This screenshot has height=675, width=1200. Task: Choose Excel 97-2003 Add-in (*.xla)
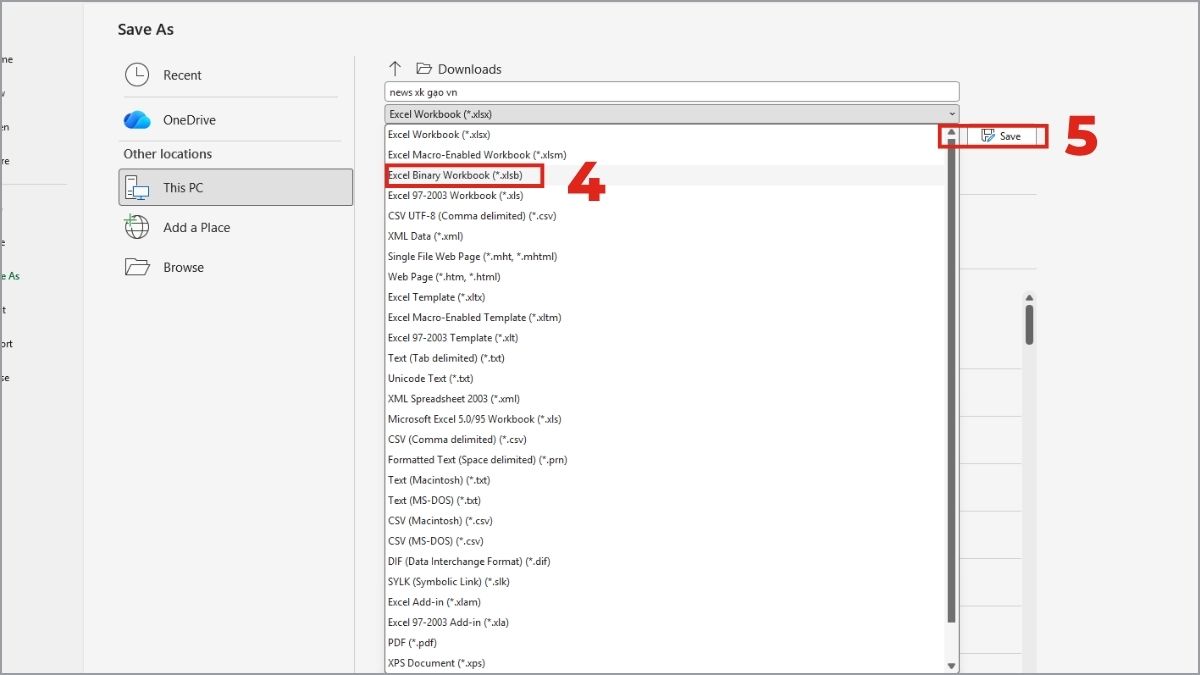665,623
